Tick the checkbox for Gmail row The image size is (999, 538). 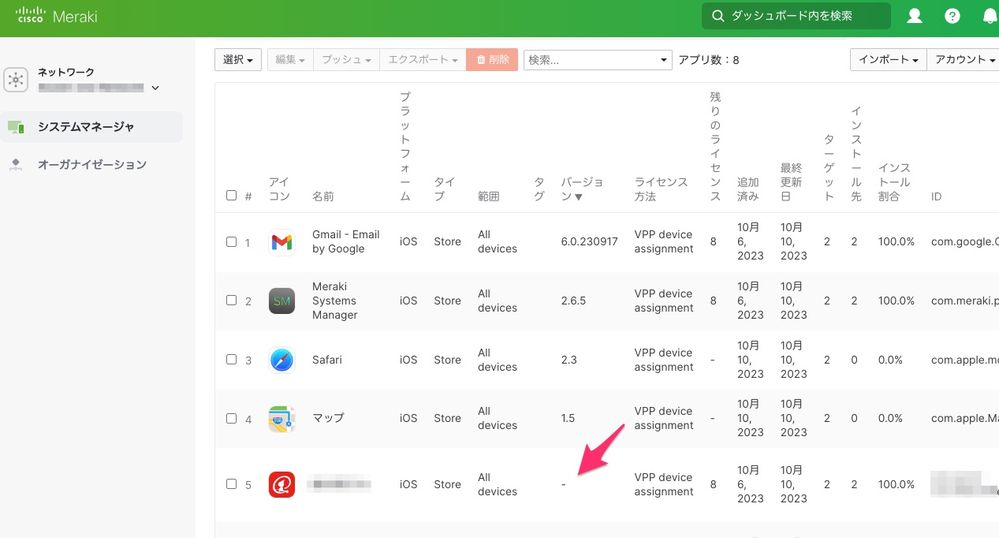231,242
